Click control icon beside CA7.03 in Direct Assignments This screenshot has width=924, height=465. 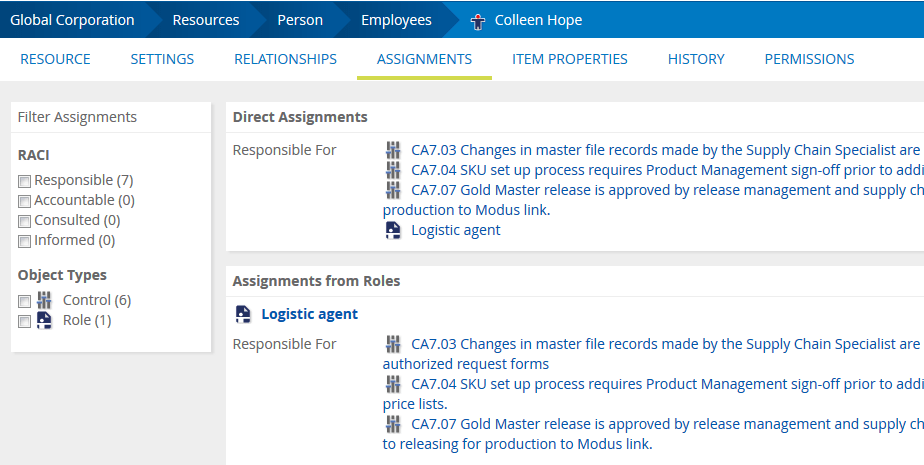coord(393,150)
